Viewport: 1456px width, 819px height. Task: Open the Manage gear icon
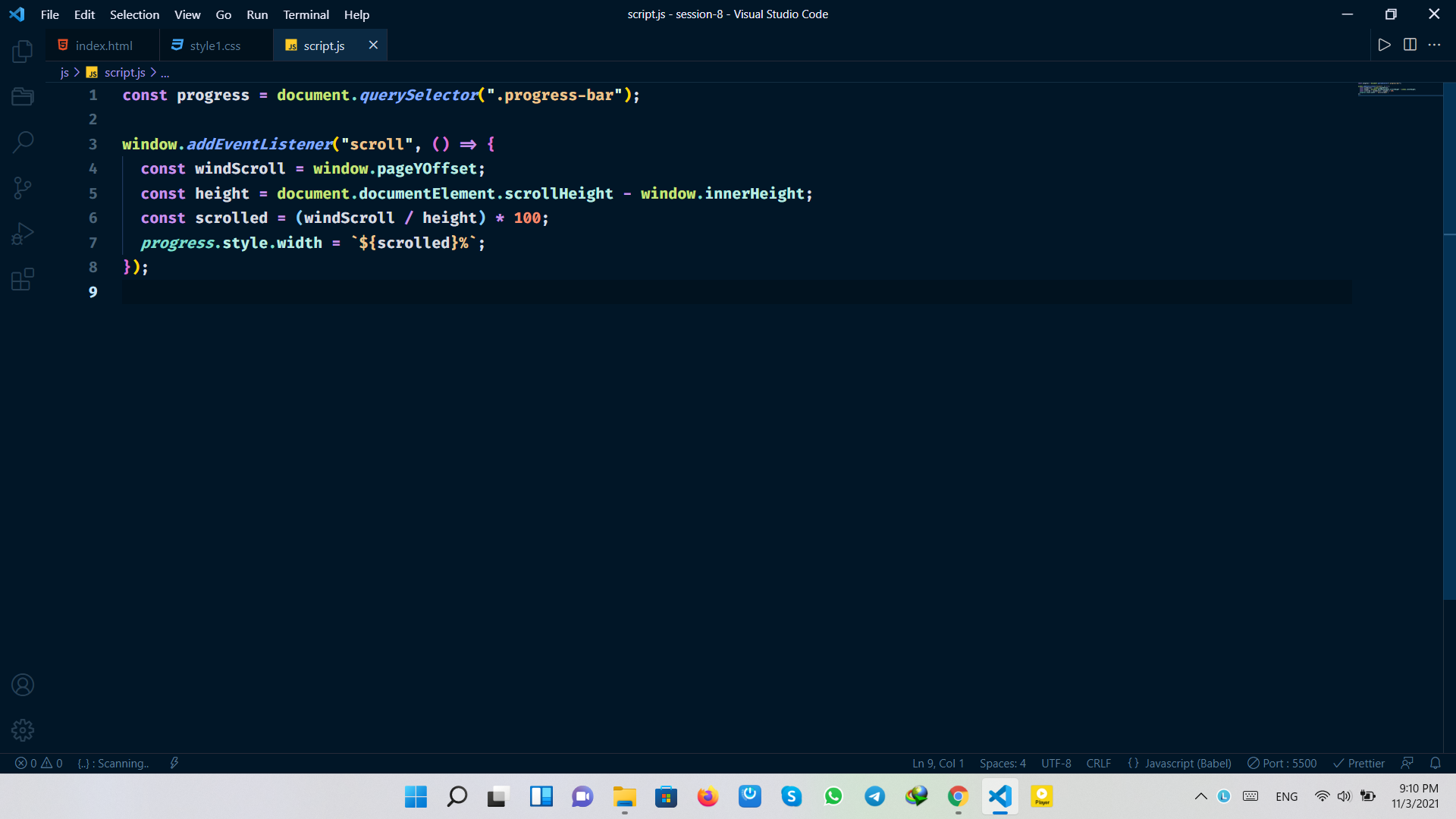pos(23,730)
